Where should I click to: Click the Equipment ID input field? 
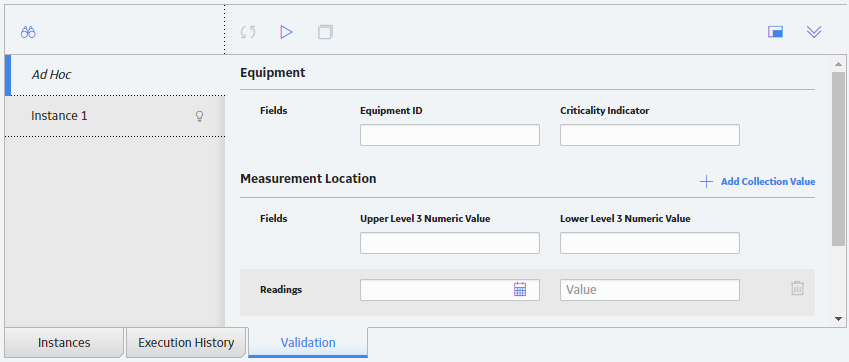click(450, 135)
